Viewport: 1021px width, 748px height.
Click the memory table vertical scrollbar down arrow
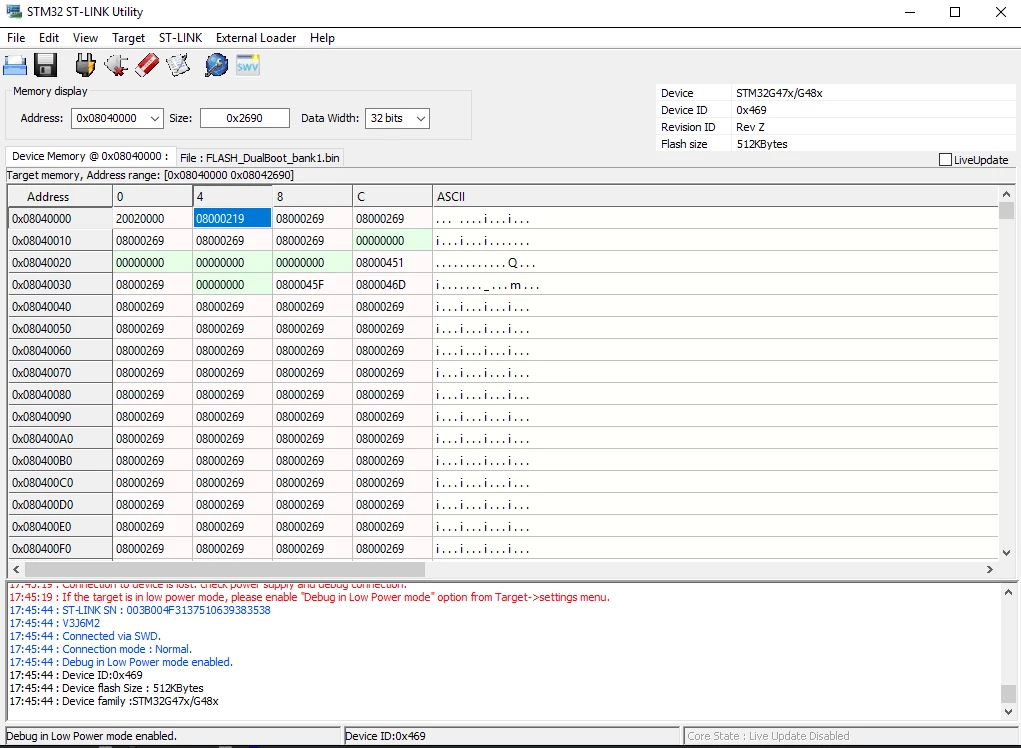(x=1007, y=553)
